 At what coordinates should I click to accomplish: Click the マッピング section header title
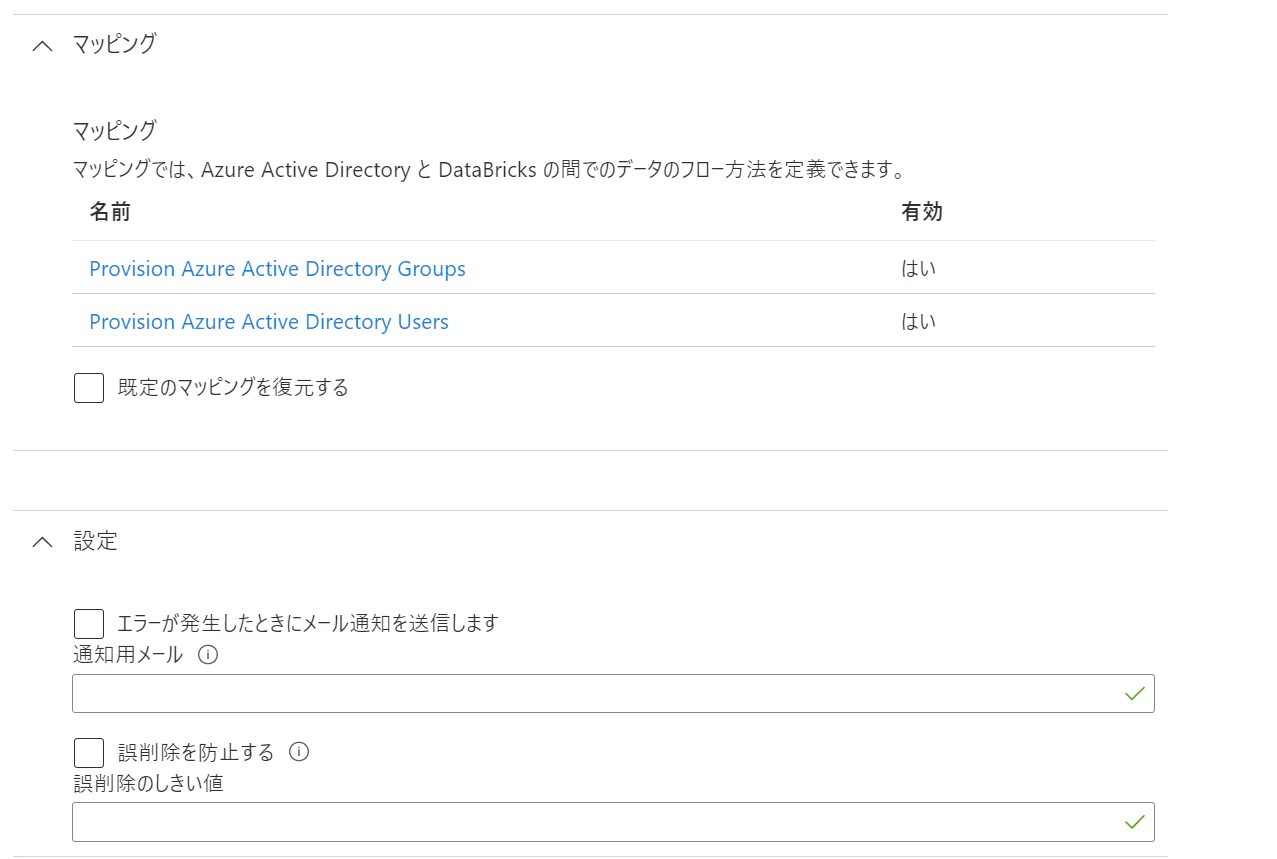pyautogui.click(x=115, y=44)
